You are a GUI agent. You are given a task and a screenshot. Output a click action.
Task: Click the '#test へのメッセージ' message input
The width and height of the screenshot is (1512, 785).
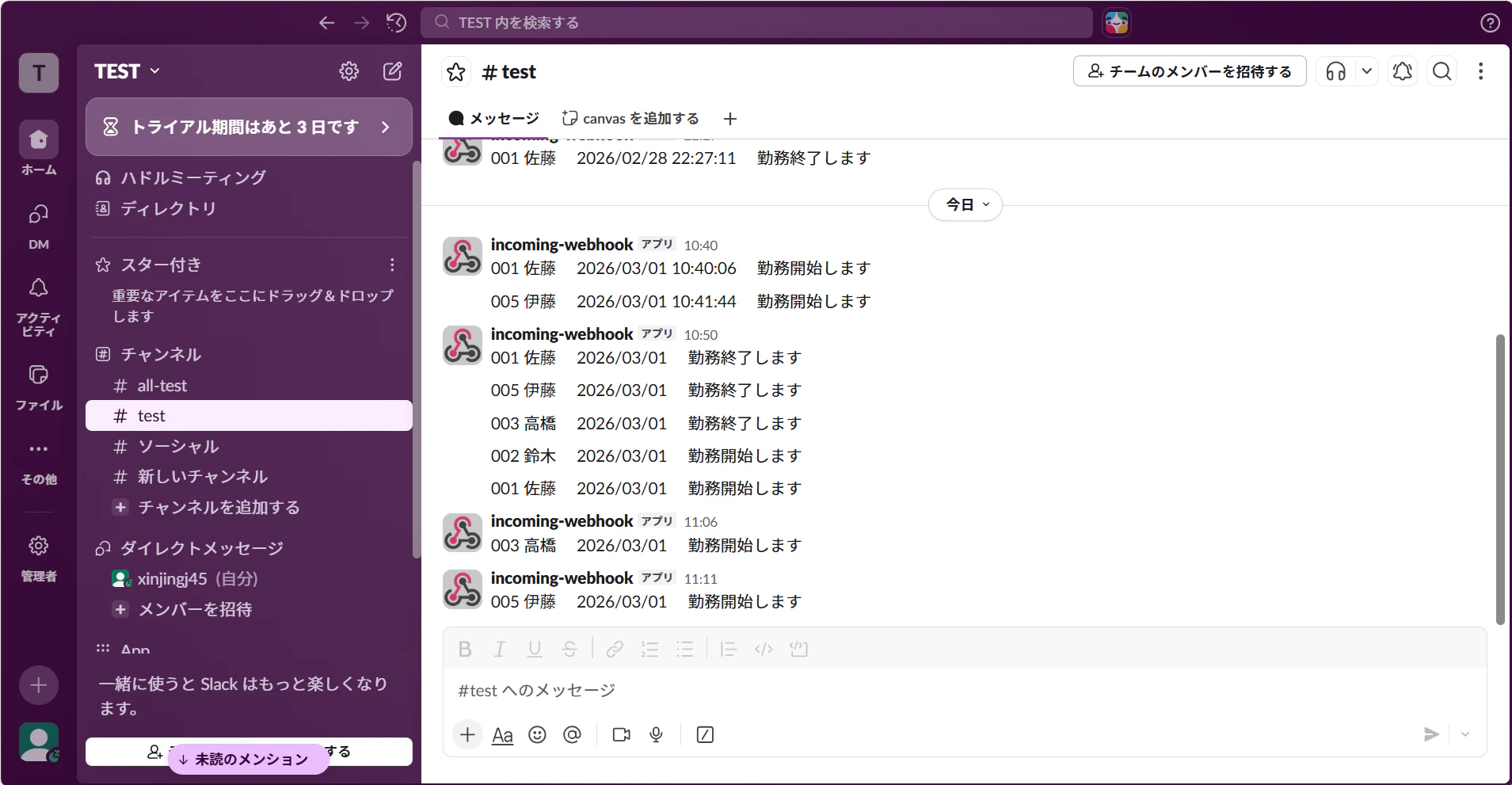[x=964, y=691]
